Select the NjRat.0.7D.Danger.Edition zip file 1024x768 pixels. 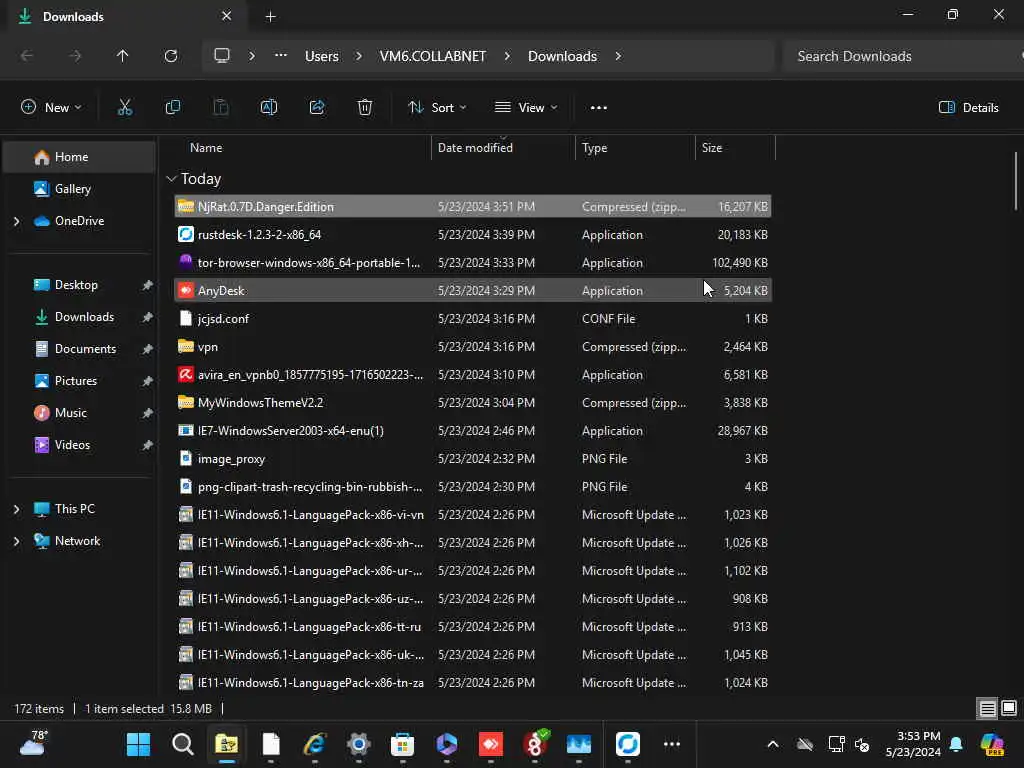473,206
